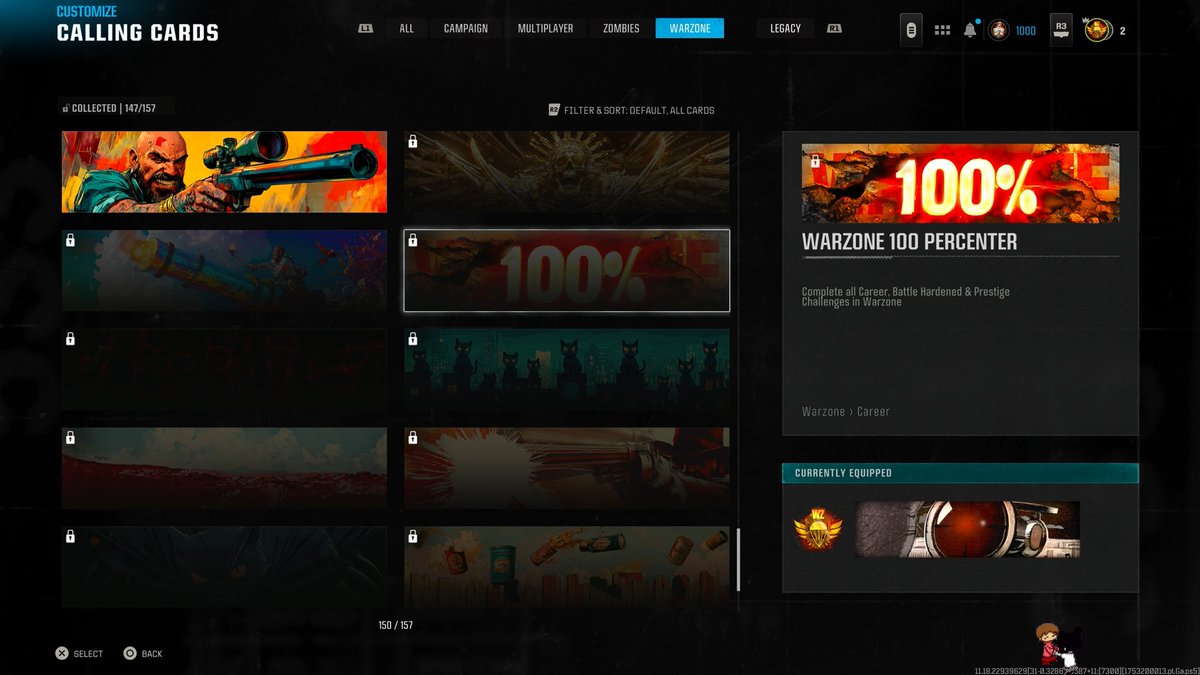The image size is (1200, 675).
Task: Select the dark teal locked calling card
Action: pyautogui.click(x=224, y=567)
